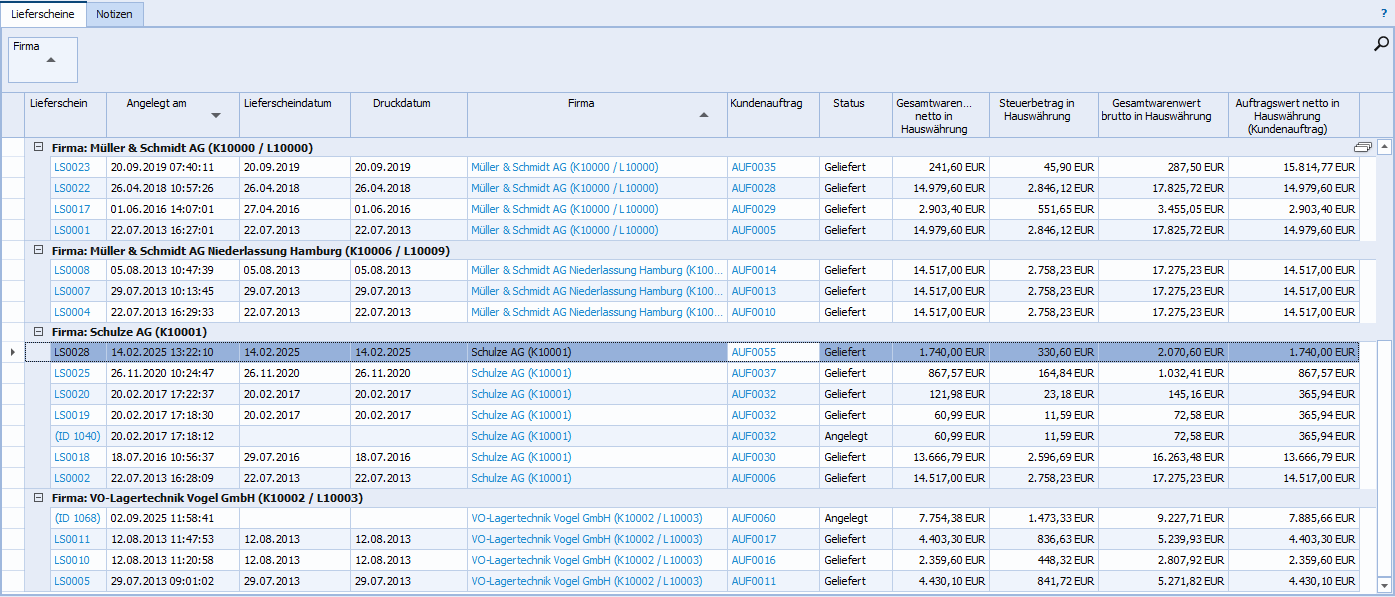
Task: Click the row indicator arrow beside LS0028
Action: pyautogui.click(x=12, y=352)
